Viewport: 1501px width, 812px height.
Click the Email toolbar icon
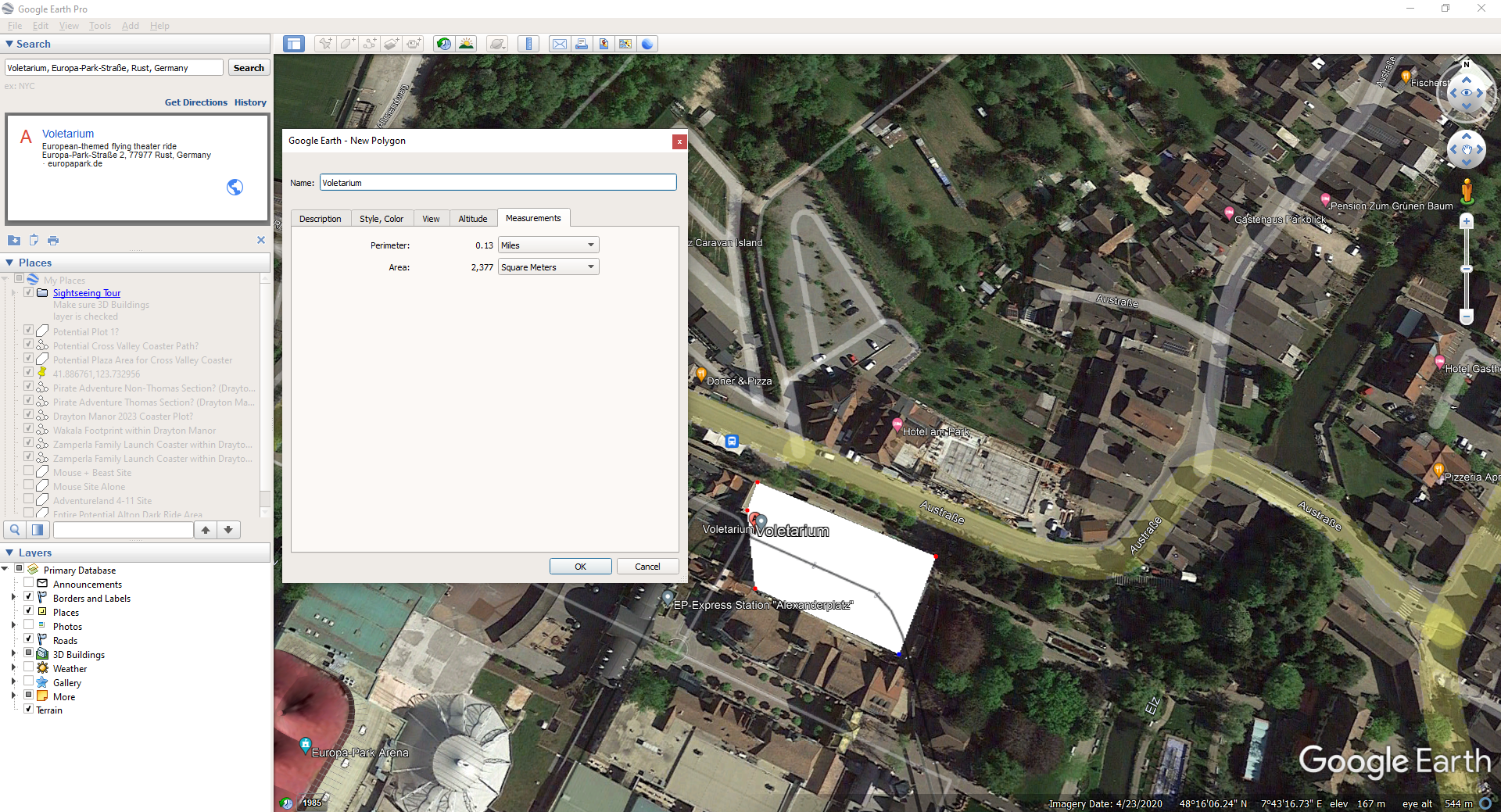click(x=560, y=44)
